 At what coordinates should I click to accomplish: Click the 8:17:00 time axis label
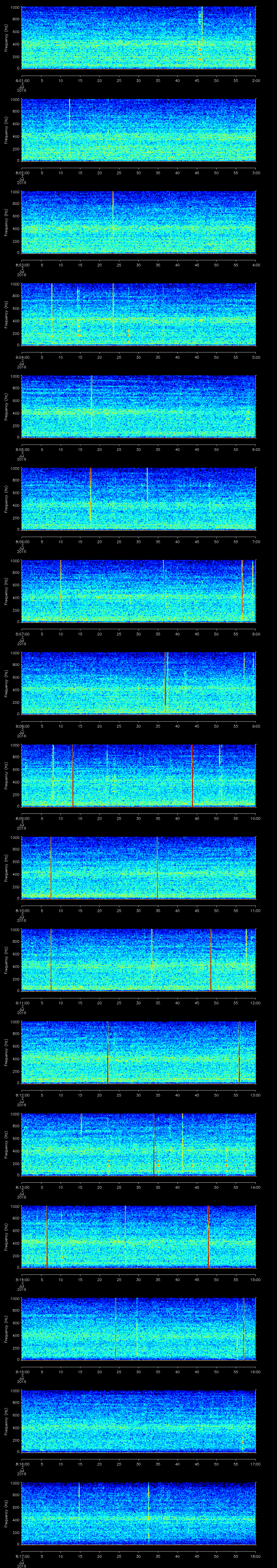pos(22,1556)
